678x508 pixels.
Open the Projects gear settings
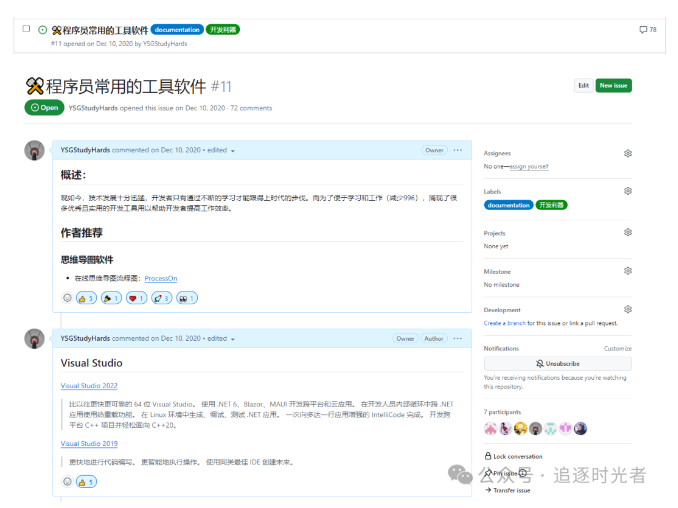[x=628, y=232]
